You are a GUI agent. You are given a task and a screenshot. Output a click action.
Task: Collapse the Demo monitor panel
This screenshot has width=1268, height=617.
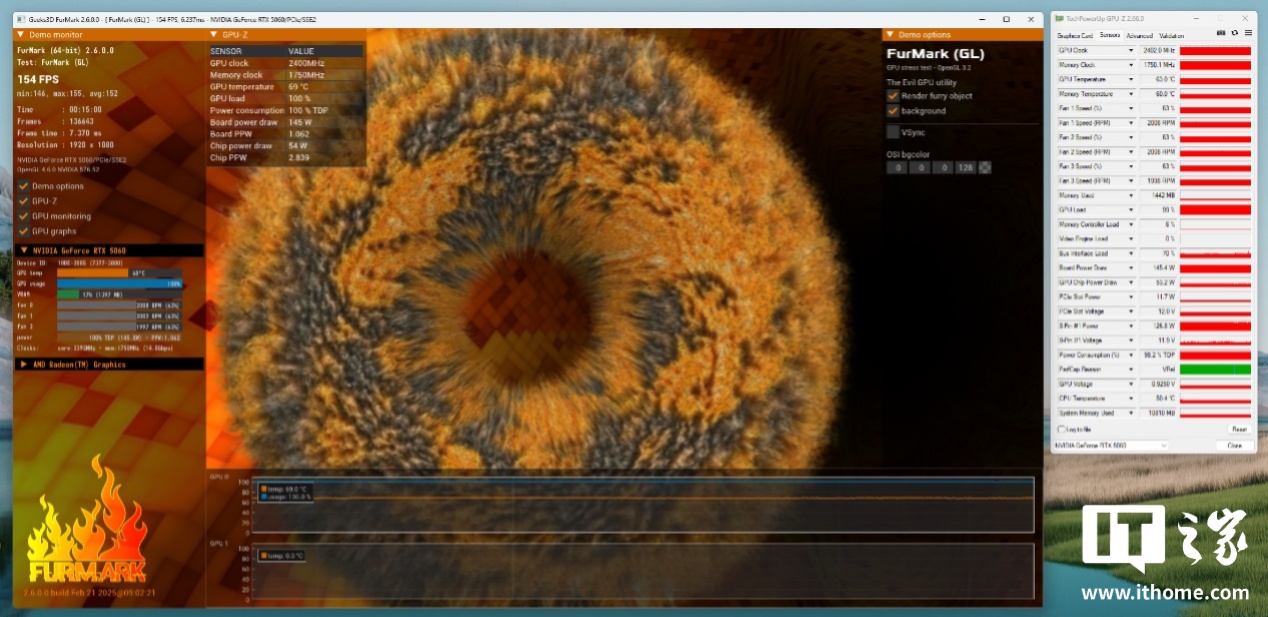click(x=21, y=35)
